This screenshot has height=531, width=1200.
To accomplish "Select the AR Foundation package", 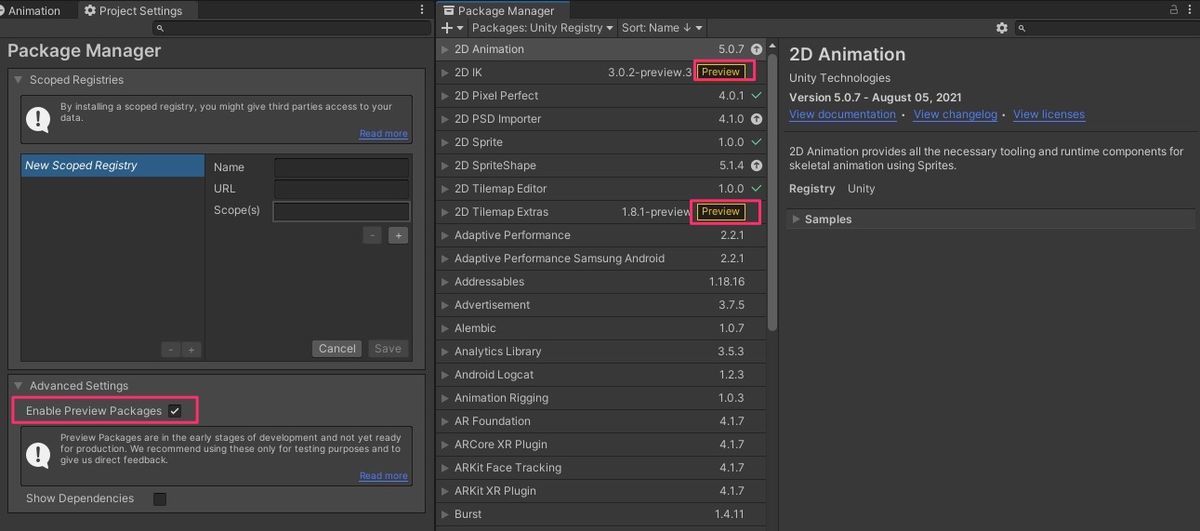I will tap(602, 421).
